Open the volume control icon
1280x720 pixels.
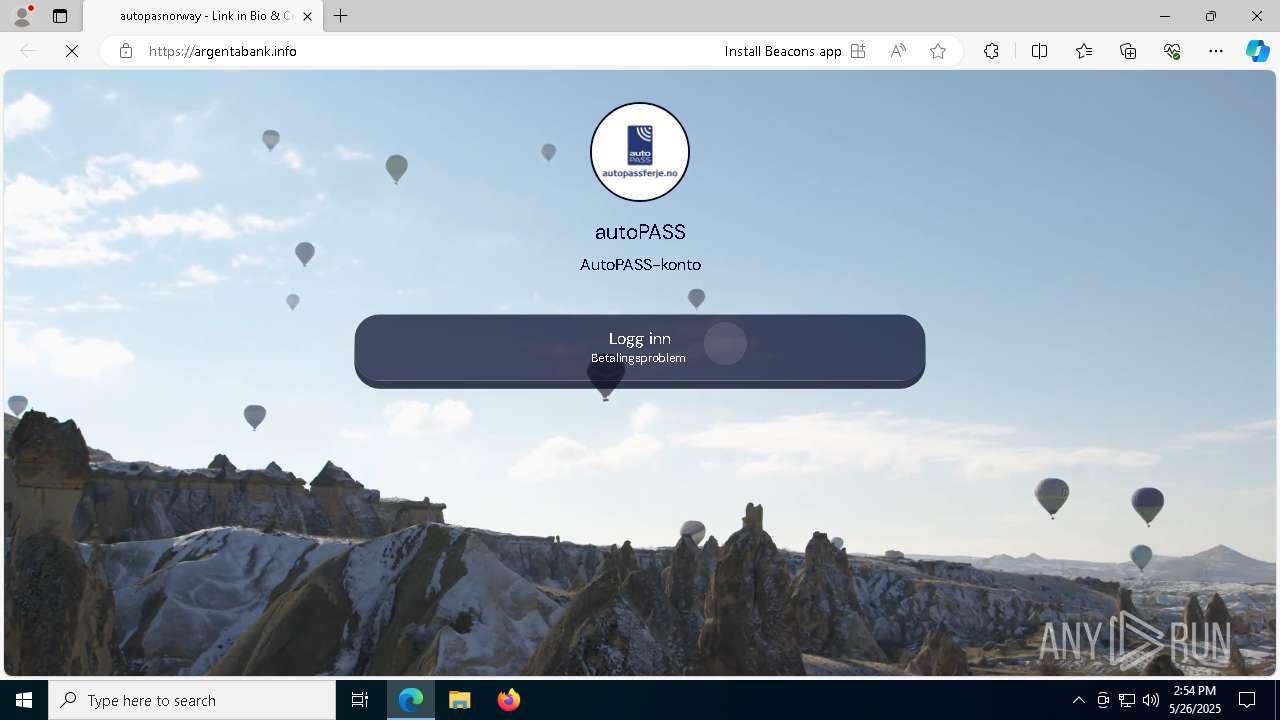1151,700
